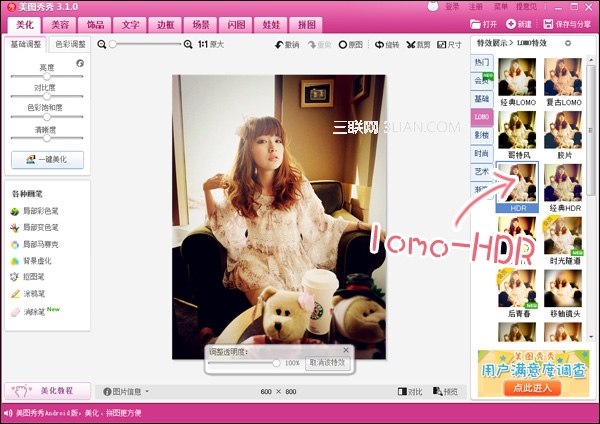Select the 局部马赛克 tool
The image size is (600, 424).
35,244
